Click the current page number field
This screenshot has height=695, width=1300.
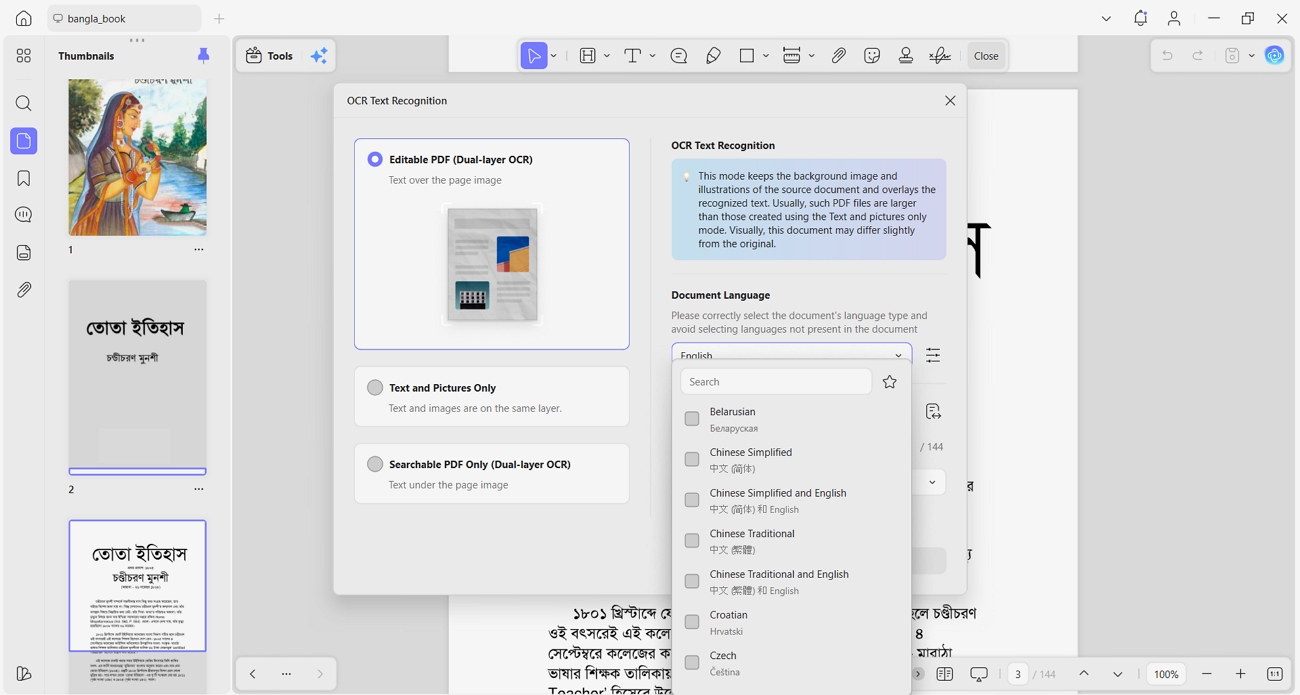click(x=1018, y=674)
